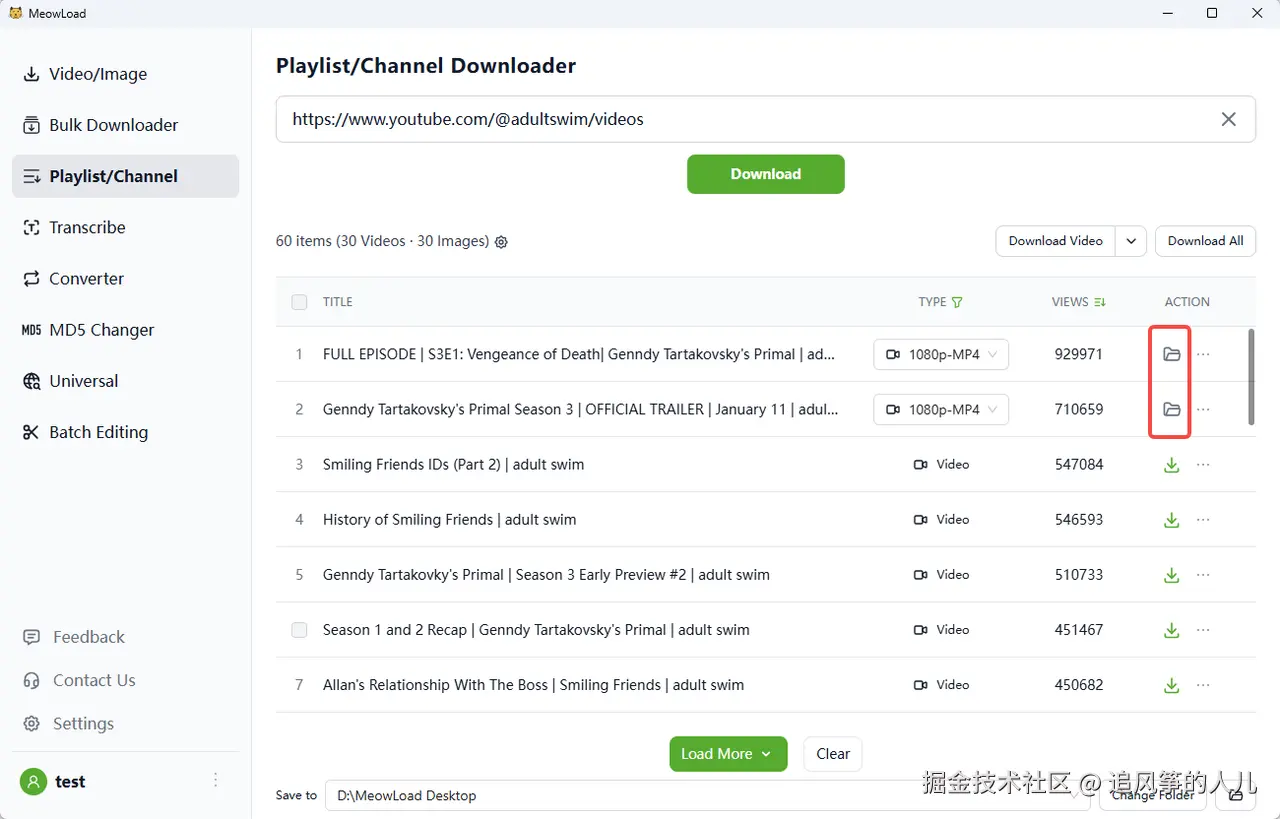
Task: Click view count 547084
Action: [1079, 465]
